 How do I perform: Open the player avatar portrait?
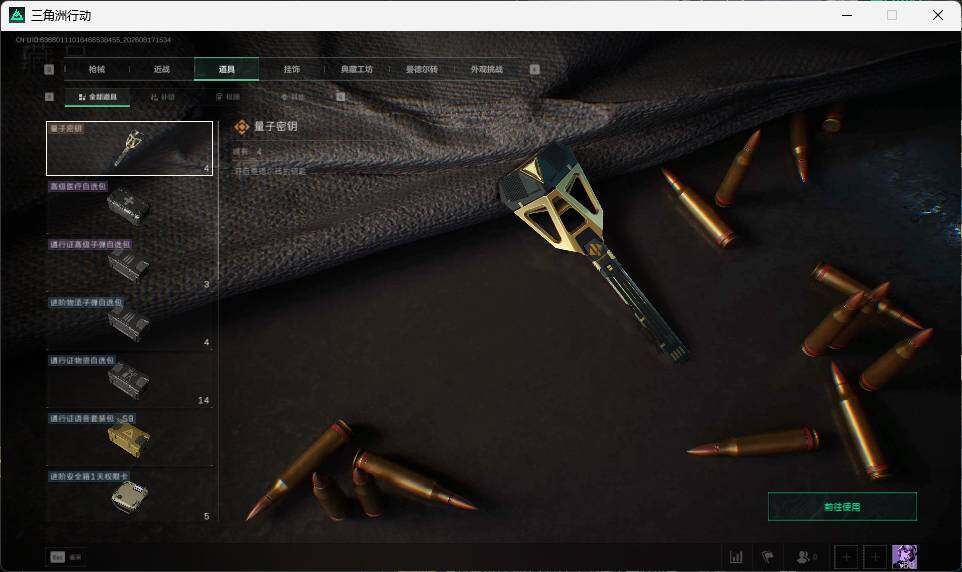pos(904,557)
